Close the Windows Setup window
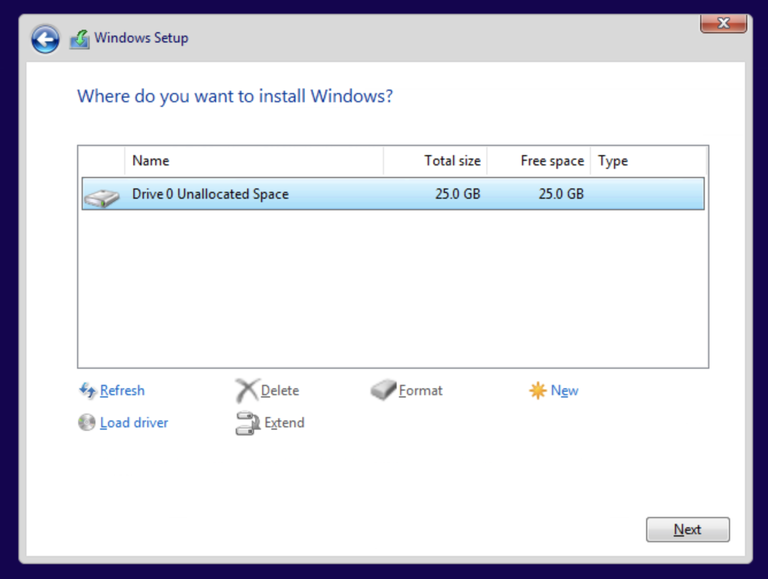768x579 pixels. pos(723,23)
